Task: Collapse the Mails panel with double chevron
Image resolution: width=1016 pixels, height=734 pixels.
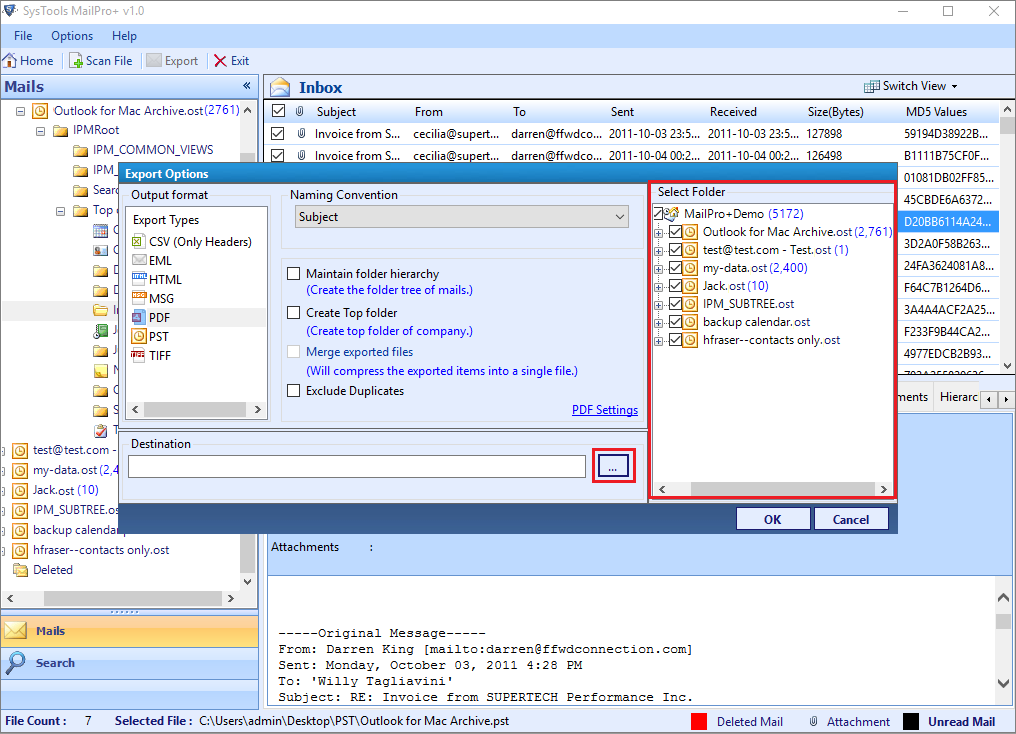Action: tap(247, 86)
